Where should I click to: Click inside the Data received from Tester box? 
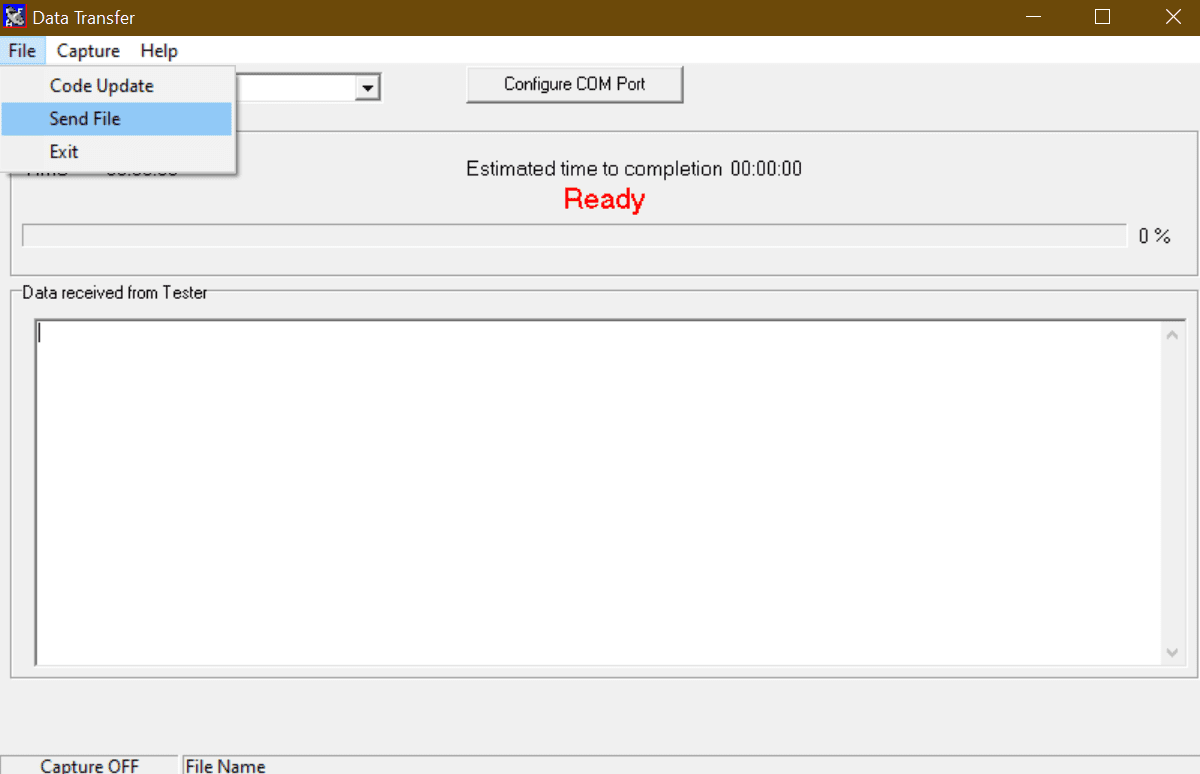[x=598, y=492]
